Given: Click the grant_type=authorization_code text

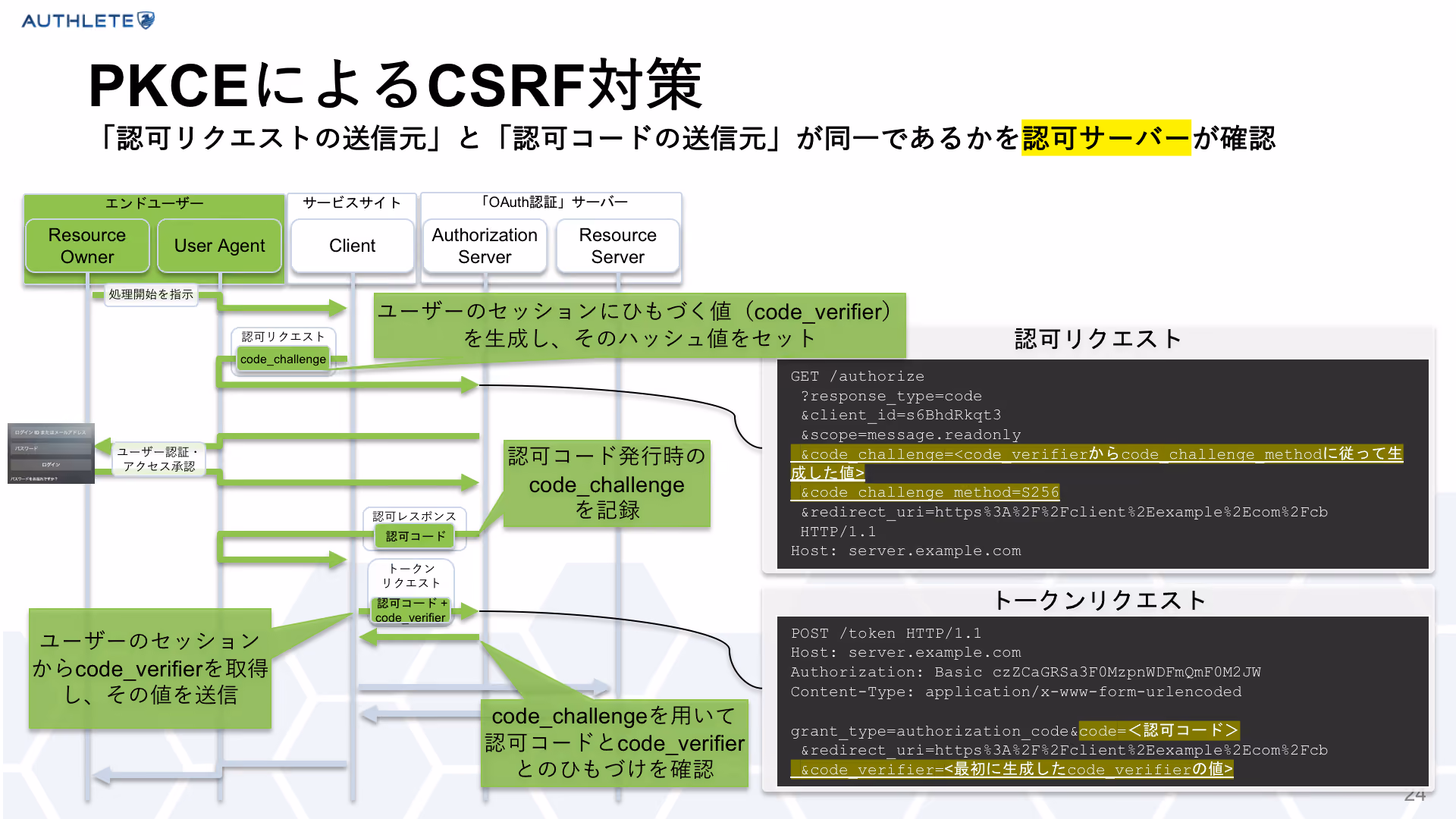Looking at the screenshot, I should pos(929,731).
